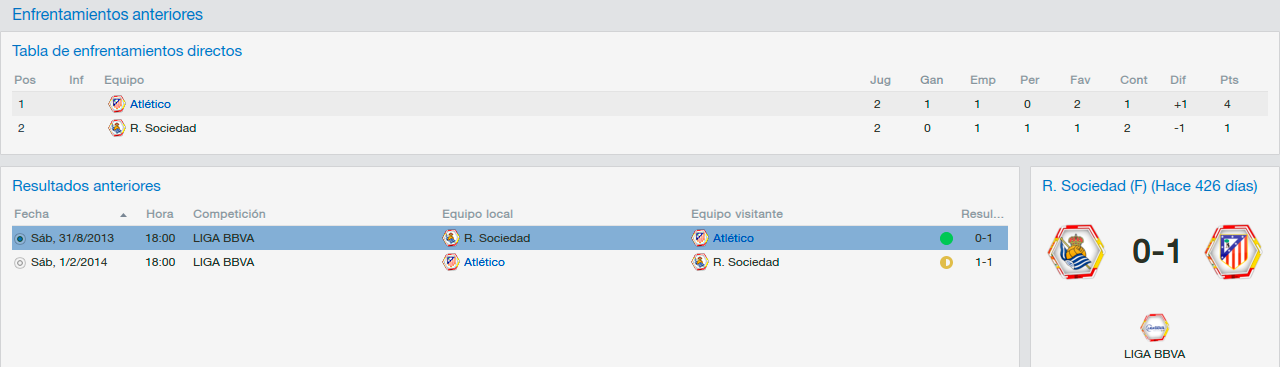Viewport: 1280px width, 367px height.
Task: Sort head-to-head table by Pts header
Action: 1229,80
